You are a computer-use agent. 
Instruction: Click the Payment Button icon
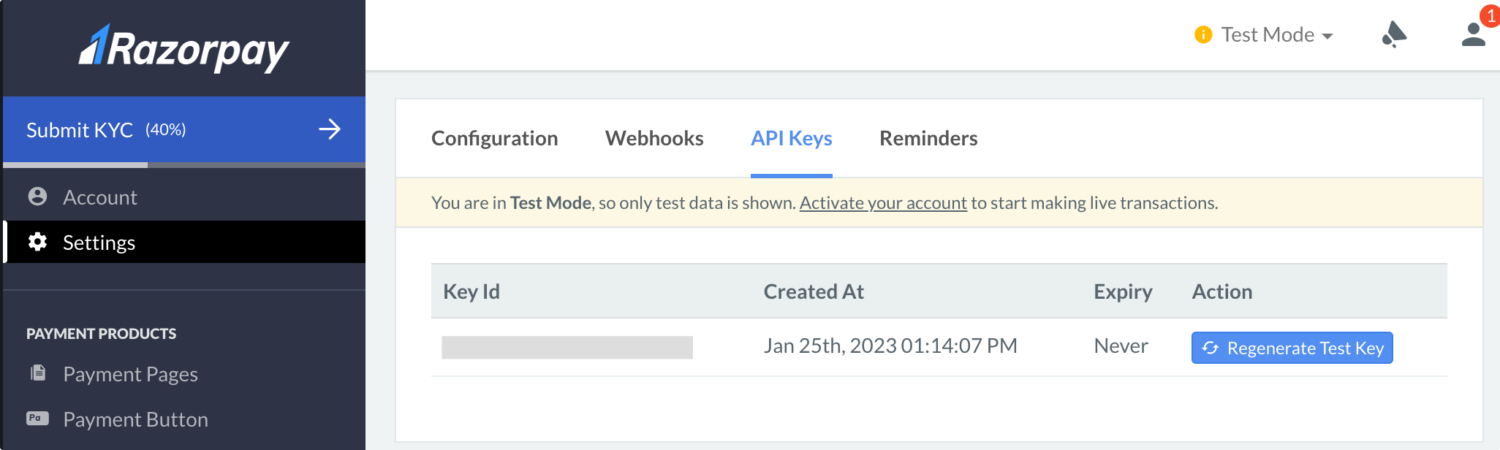tap(38, 419)
